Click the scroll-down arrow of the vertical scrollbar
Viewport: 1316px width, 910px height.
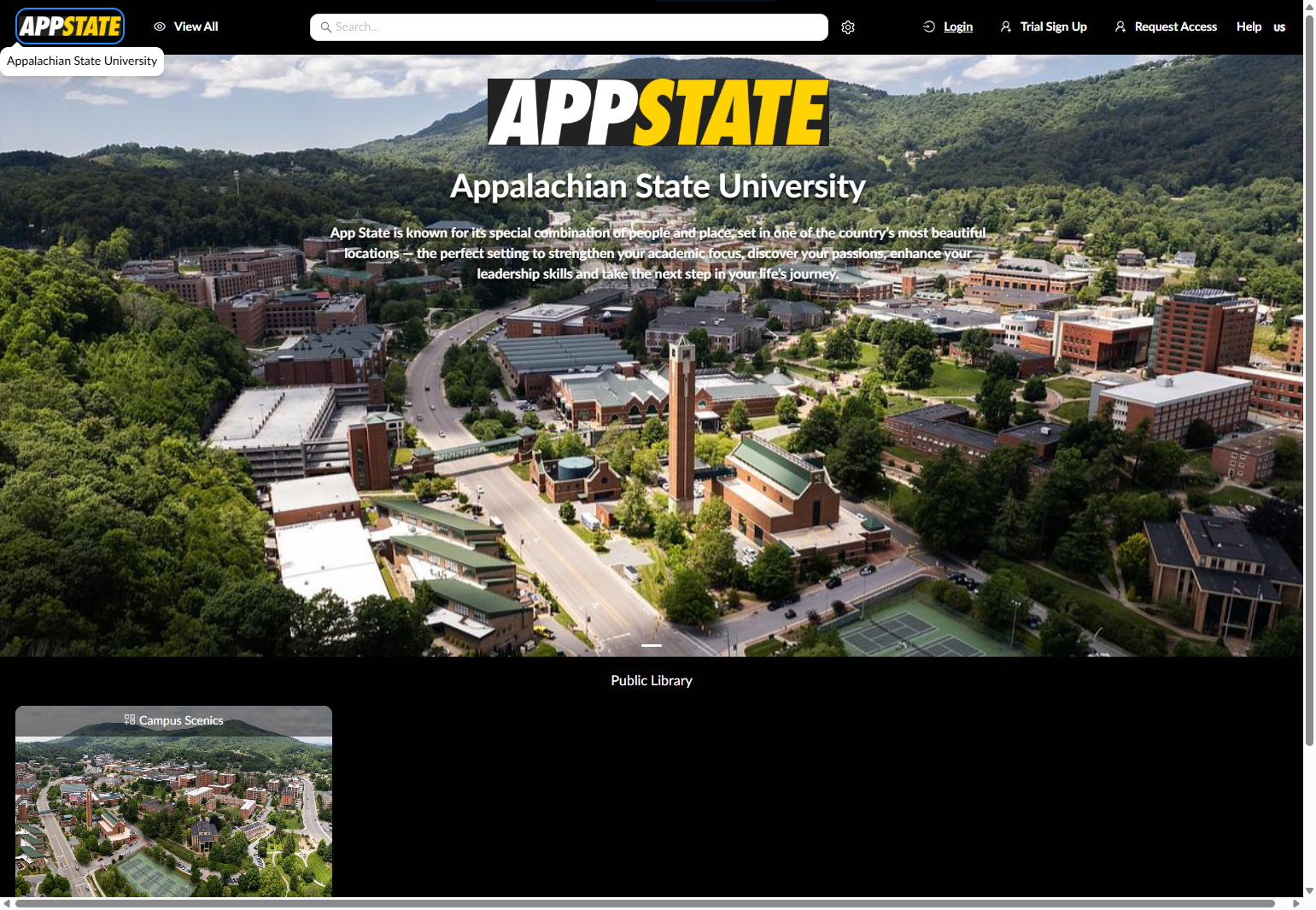coord(1309,891)
